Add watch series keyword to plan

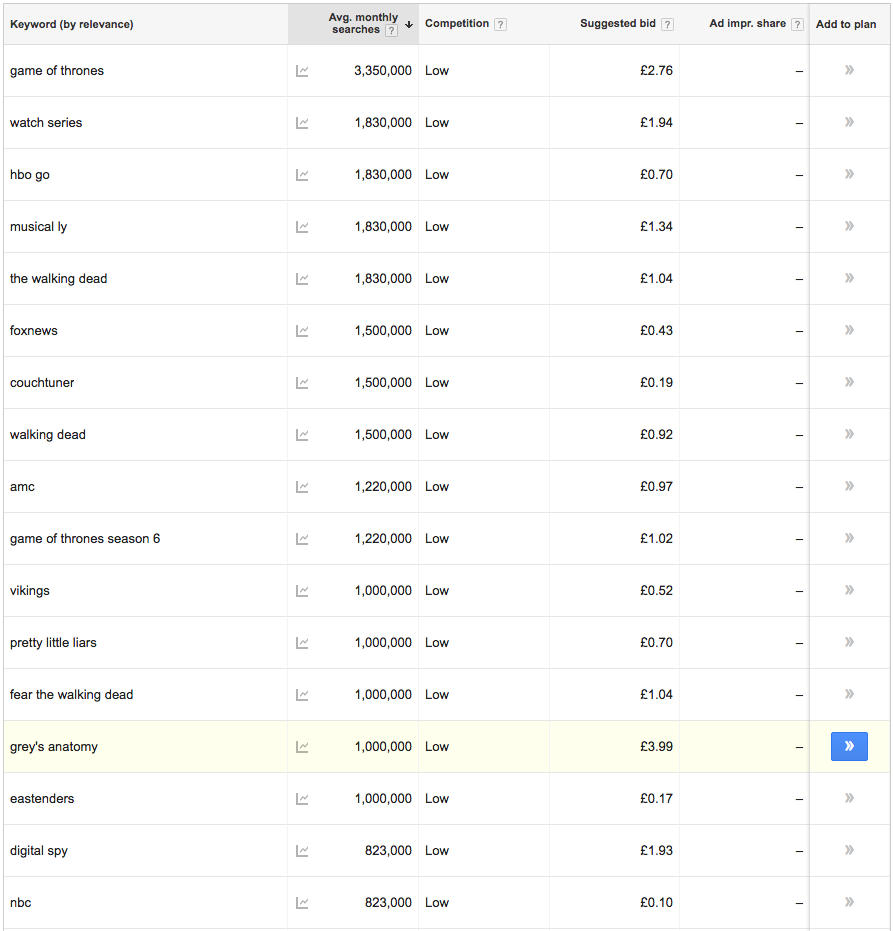(x=849, y=123)
